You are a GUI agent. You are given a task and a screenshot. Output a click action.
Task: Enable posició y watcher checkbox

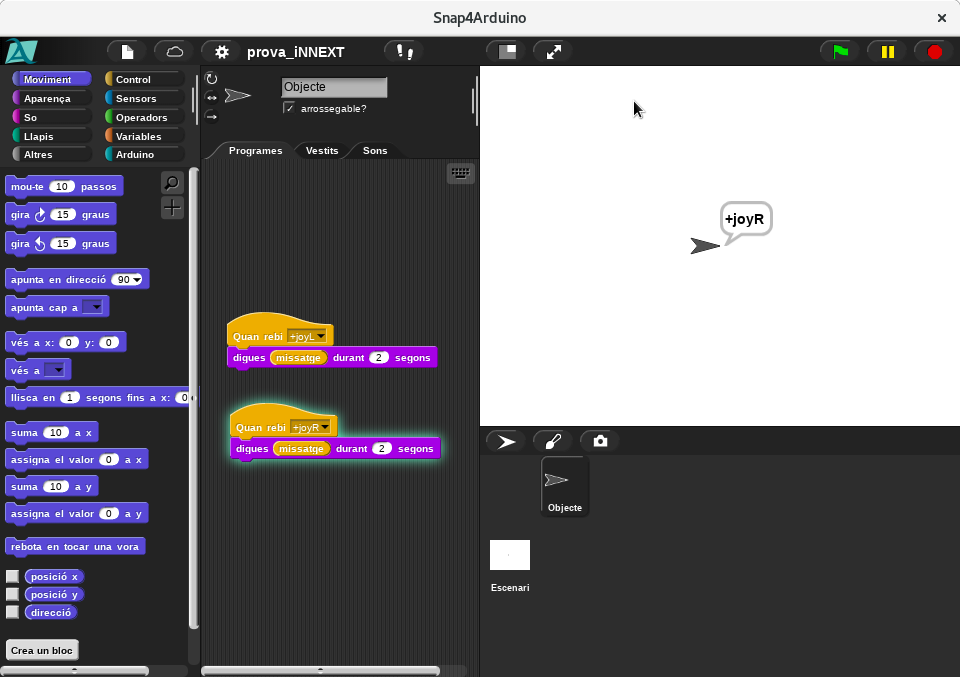[x=12, y=594]
